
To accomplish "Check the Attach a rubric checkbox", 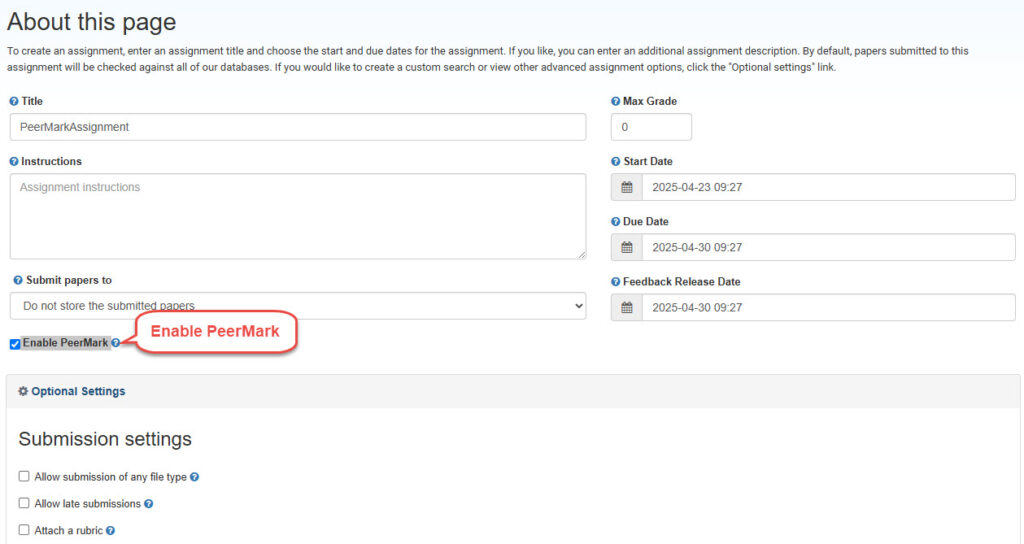I will 24,530.
